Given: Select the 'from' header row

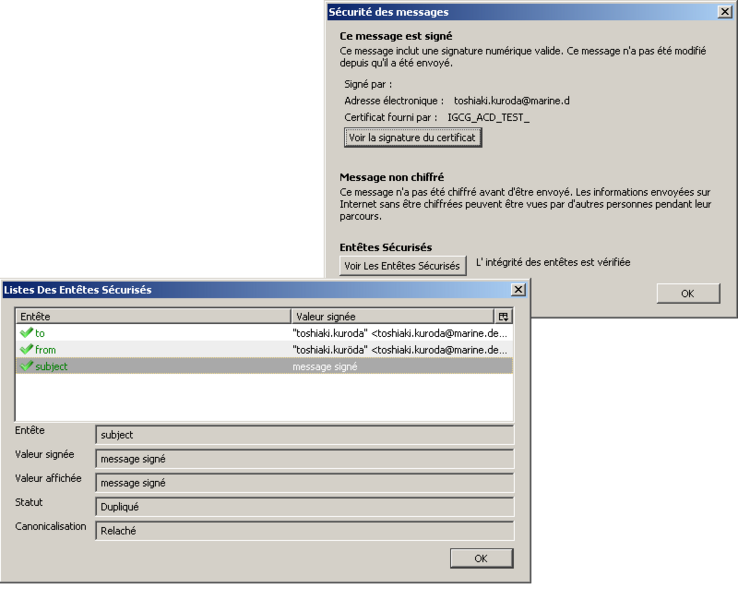Looking at the screenshot, I should pos(265,350).
